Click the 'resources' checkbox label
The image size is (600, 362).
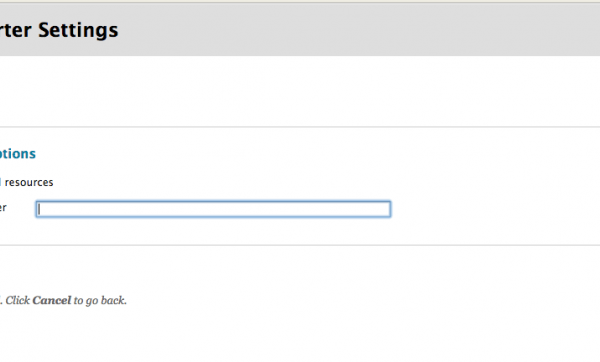pos(29,183)
